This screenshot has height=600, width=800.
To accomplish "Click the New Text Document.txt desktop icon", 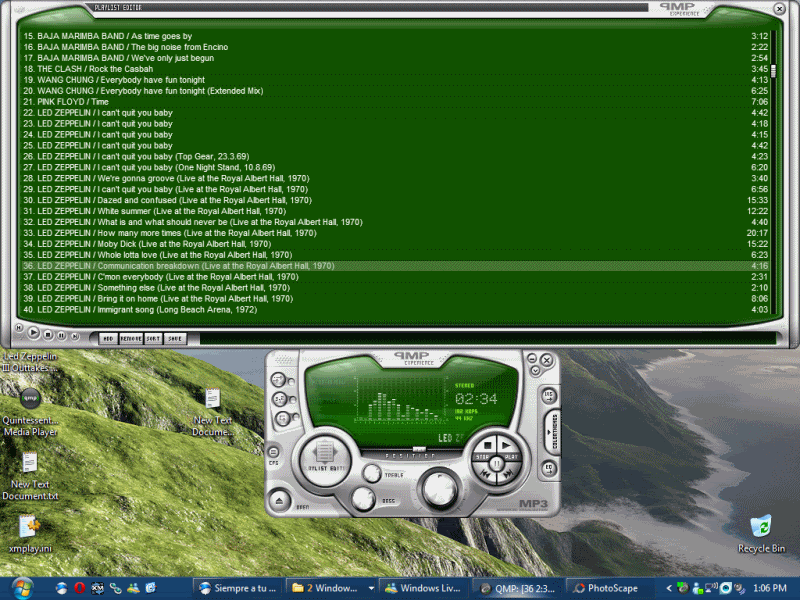I will pyautogui.click(x=30, y=476).
